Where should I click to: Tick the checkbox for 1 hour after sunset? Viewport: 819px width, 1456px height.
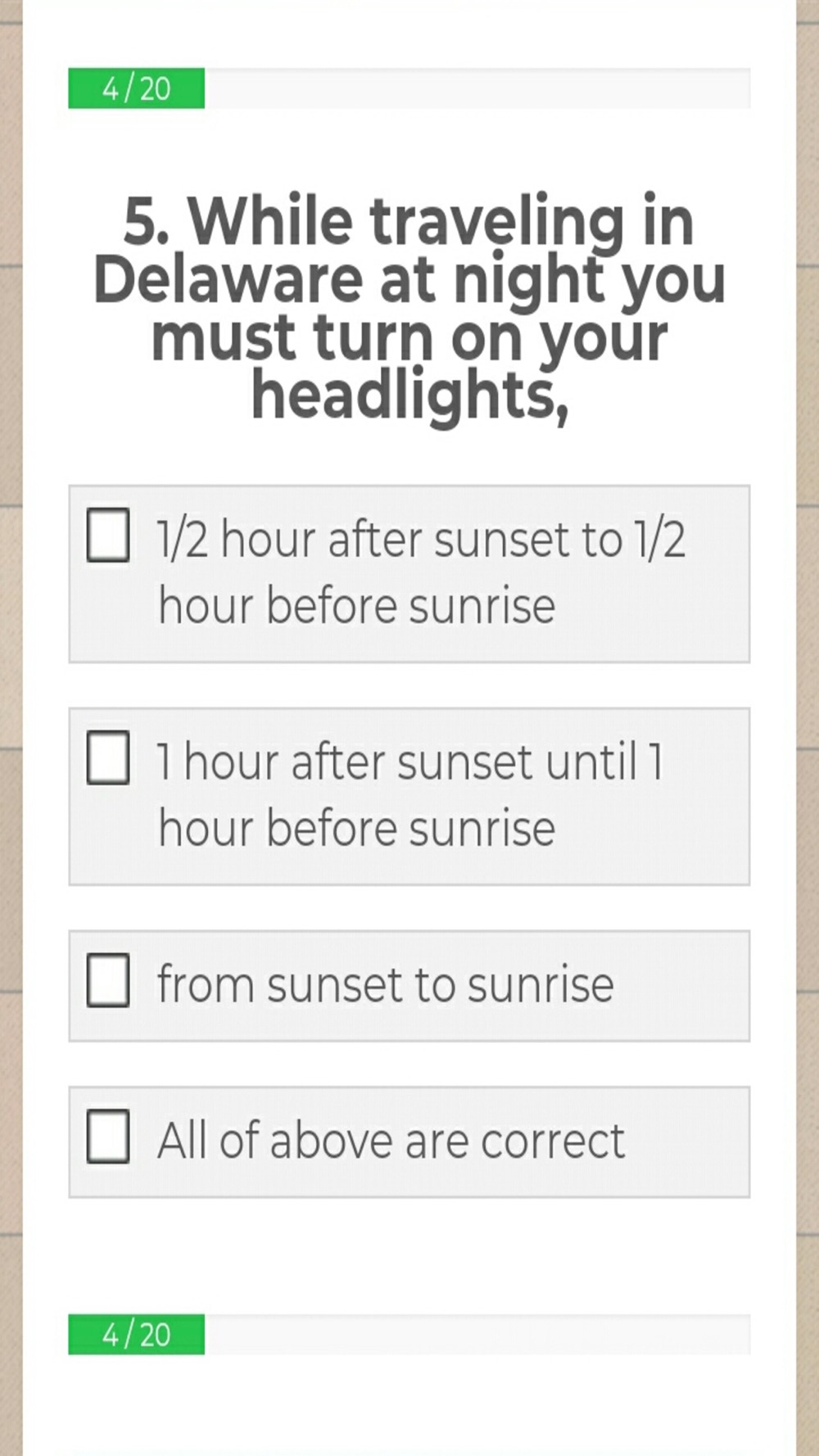click(108, 757)
